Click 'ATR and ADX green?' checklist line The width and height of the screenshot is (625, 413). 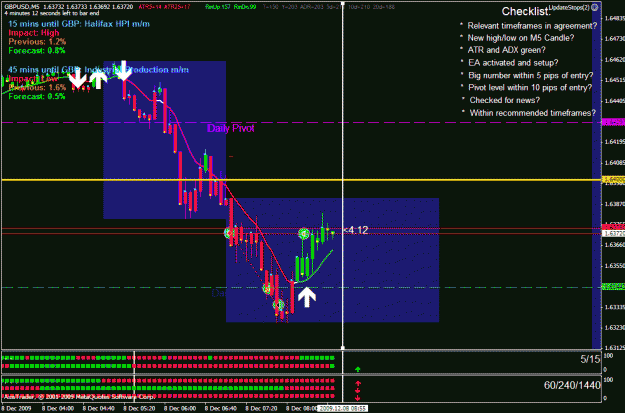[507, 50]
